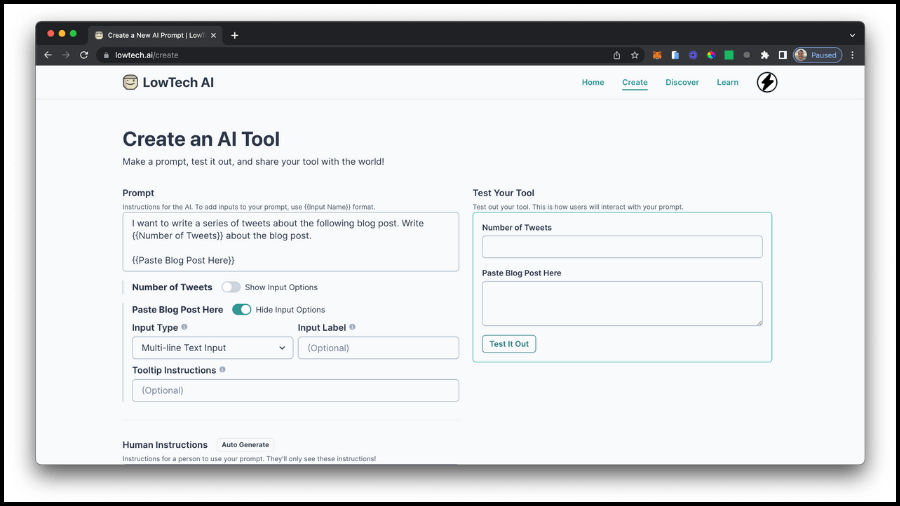
Task: Enable Show Input Options for Number of Tweets
Action: coord(231,287)
